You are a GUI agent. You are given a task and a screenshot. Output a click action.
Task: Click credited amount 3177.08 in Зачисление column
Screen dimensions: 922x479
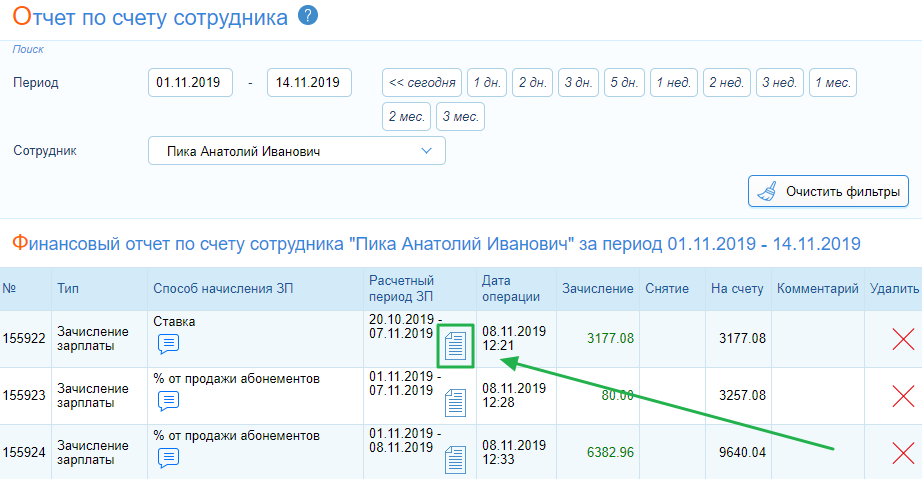tap(610, 339)
